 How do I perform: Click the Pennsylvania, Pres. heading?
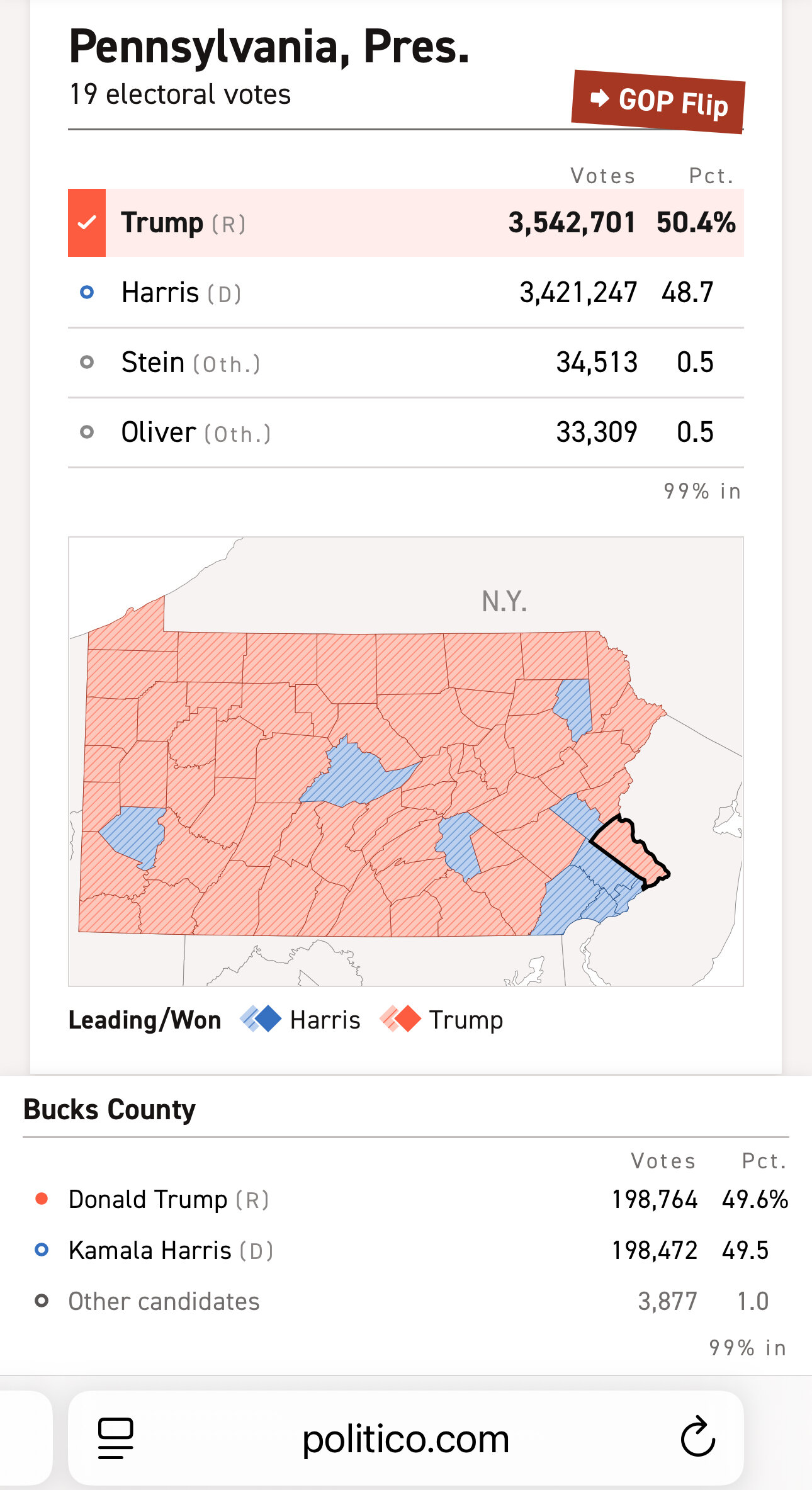tap(269, 47)
